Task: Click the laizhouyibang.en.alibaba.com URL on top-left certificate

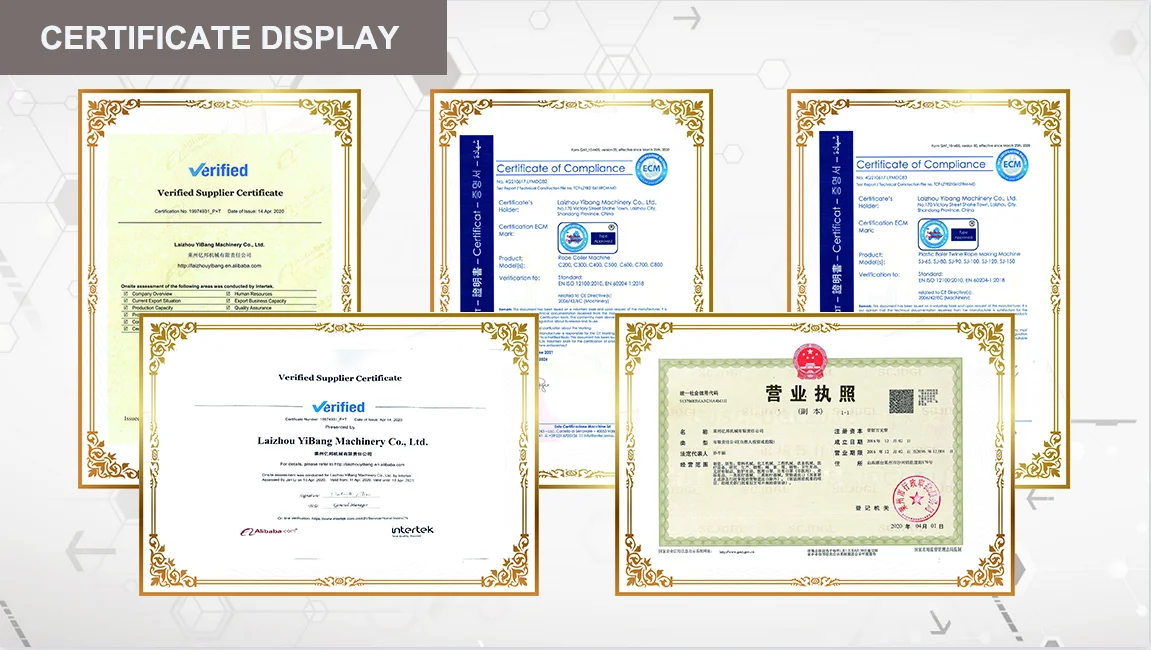Action: [x=219, y=266]
